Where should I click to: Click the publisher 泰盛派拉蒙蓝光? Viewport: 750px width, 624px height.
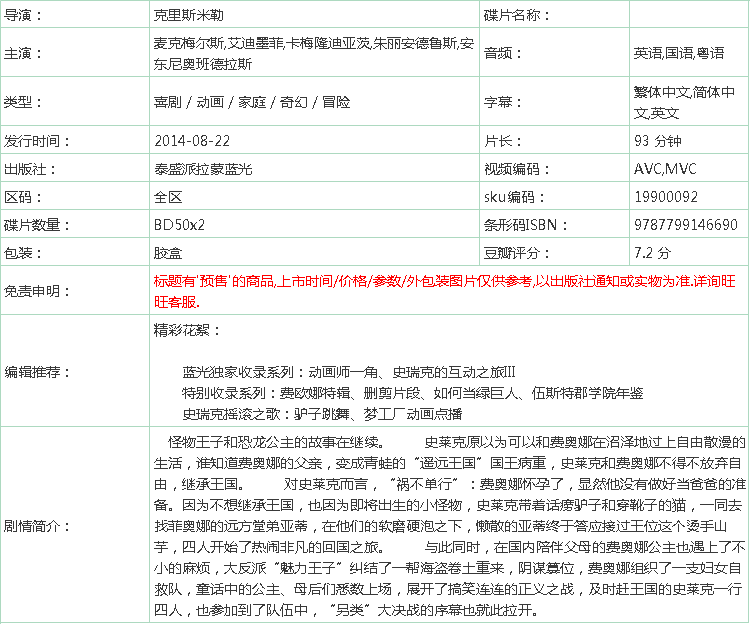pos(205,169)
